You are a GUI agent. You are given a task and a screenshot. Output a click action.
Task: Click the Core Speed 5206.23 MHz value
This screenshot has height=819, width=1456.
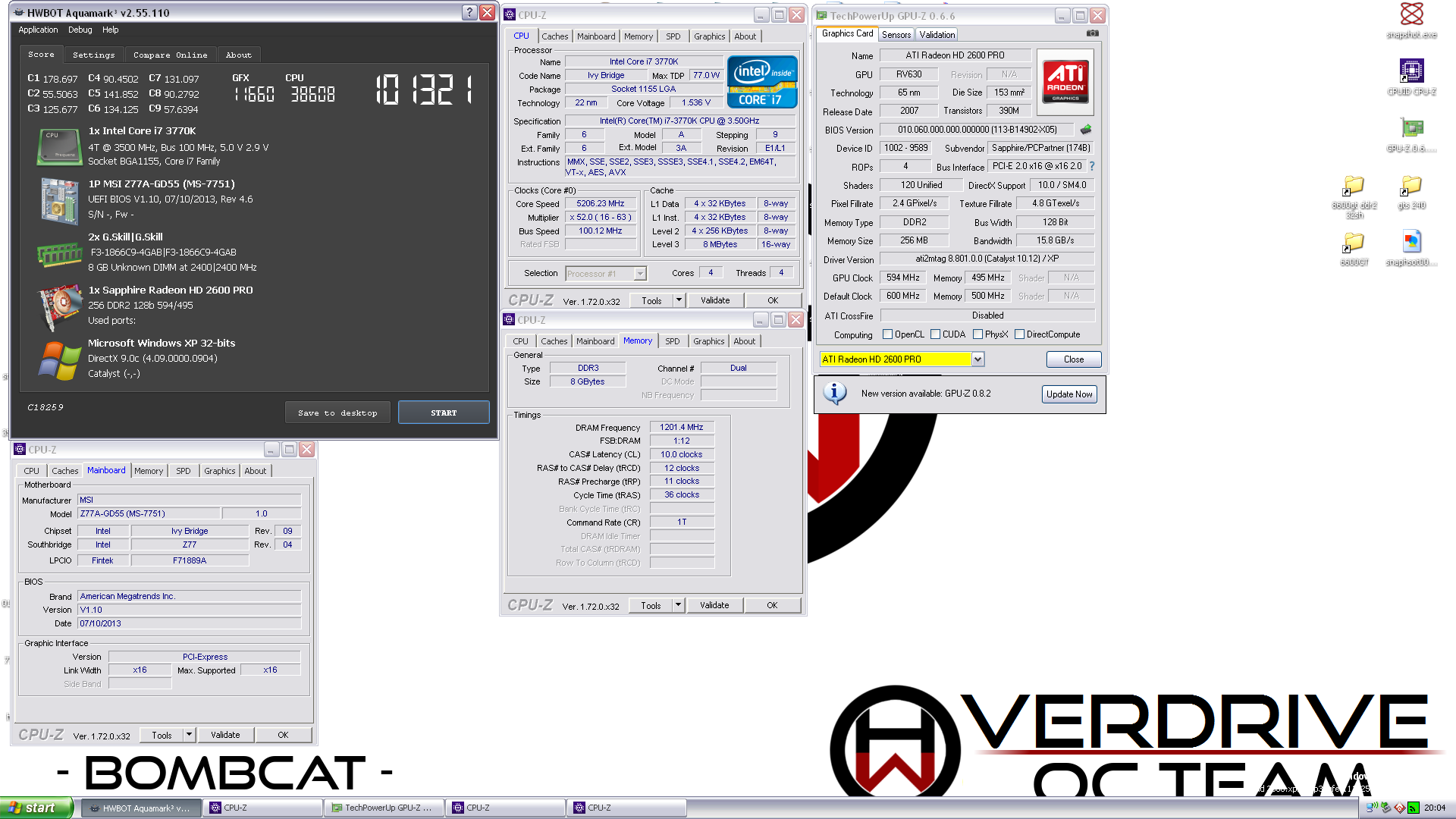tap(601, 203)
